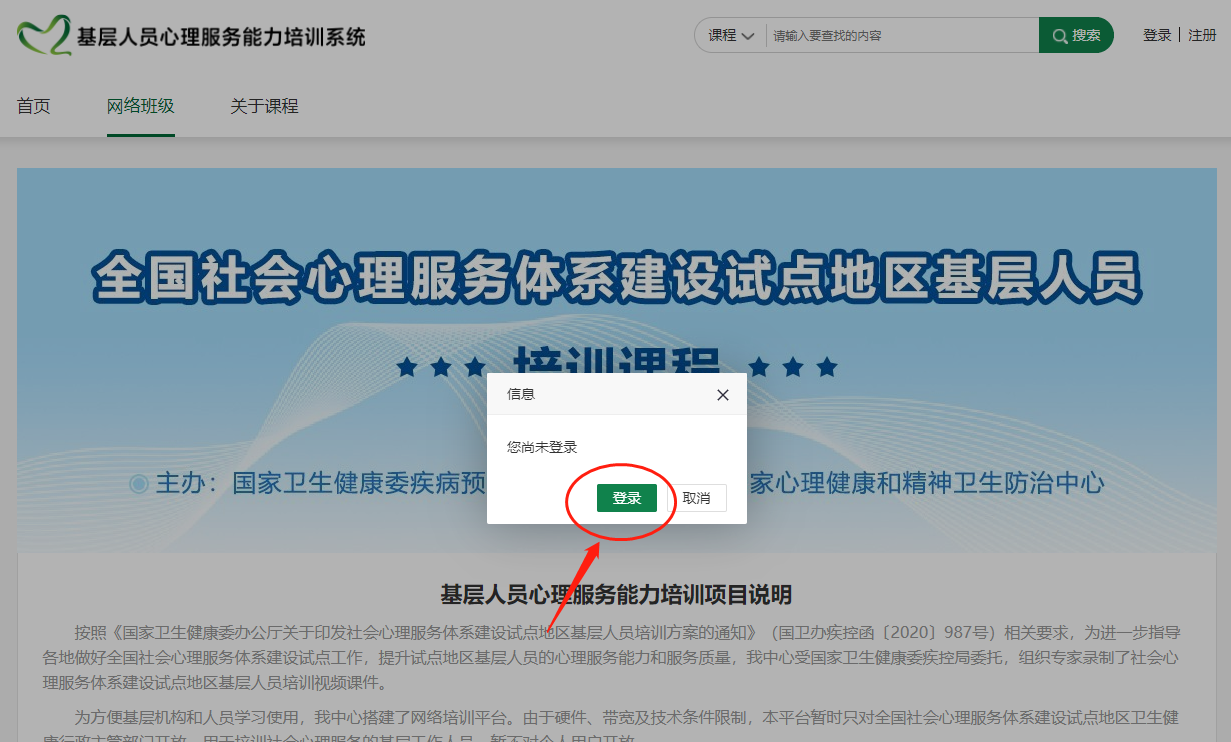Click the magnifier icon in the search button
1231x742 pixels.
coord(1059,36)
